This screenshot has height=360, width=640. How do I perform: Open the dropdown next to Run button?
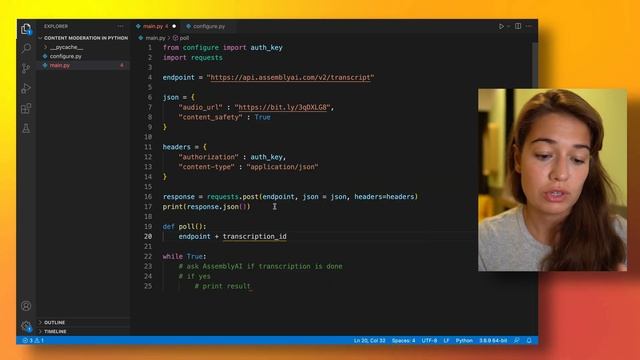coord(509,26)
